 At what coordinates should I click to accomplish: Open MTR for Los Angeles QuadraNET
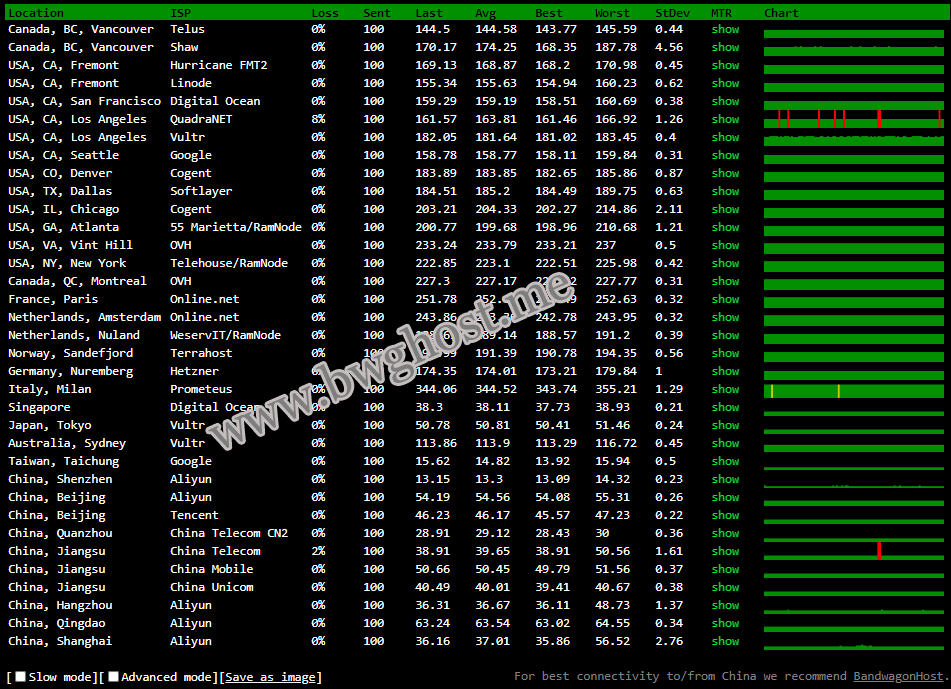pos(725,119)
